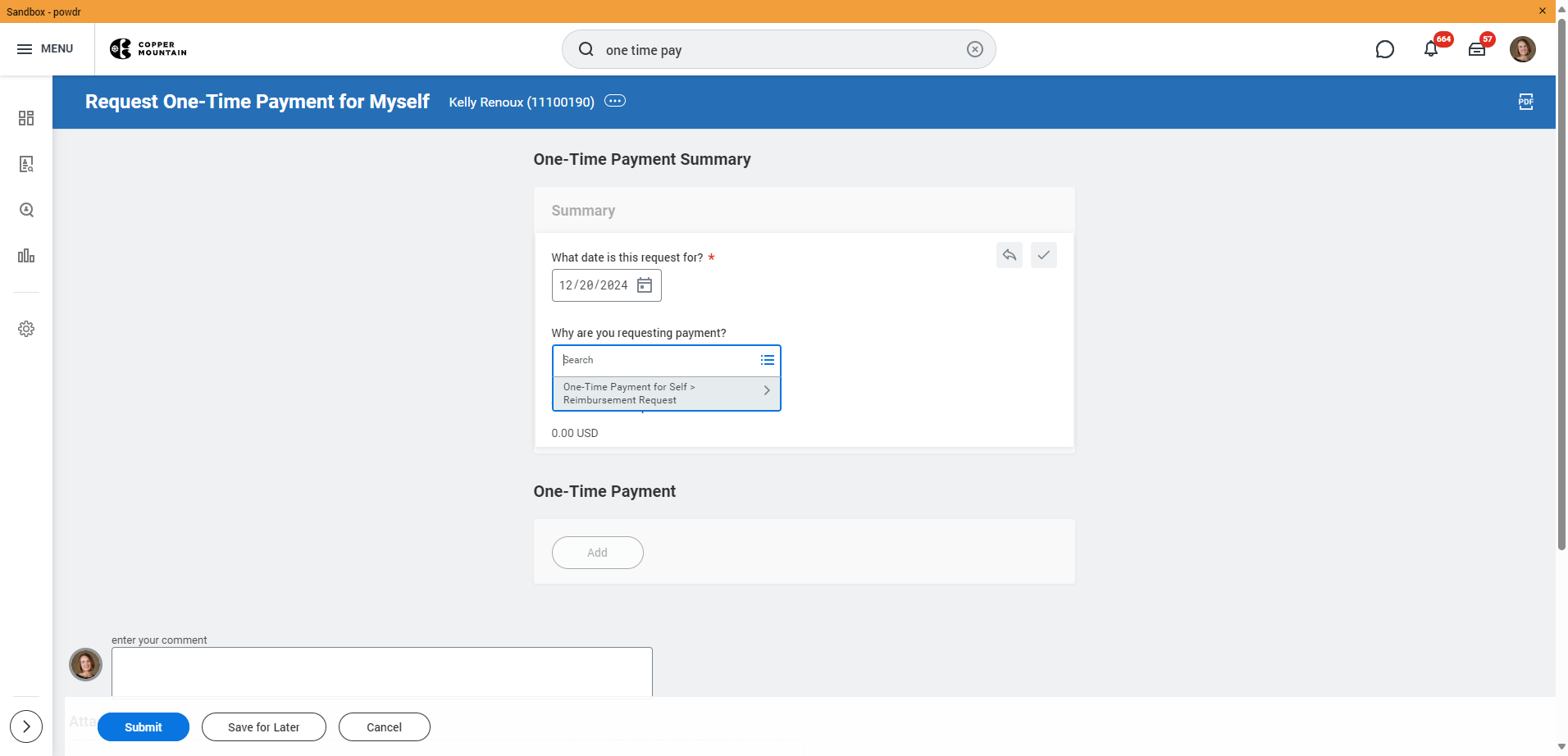Open the payment reason prompt list
The image size is (1568, 756).
(767, 360)
